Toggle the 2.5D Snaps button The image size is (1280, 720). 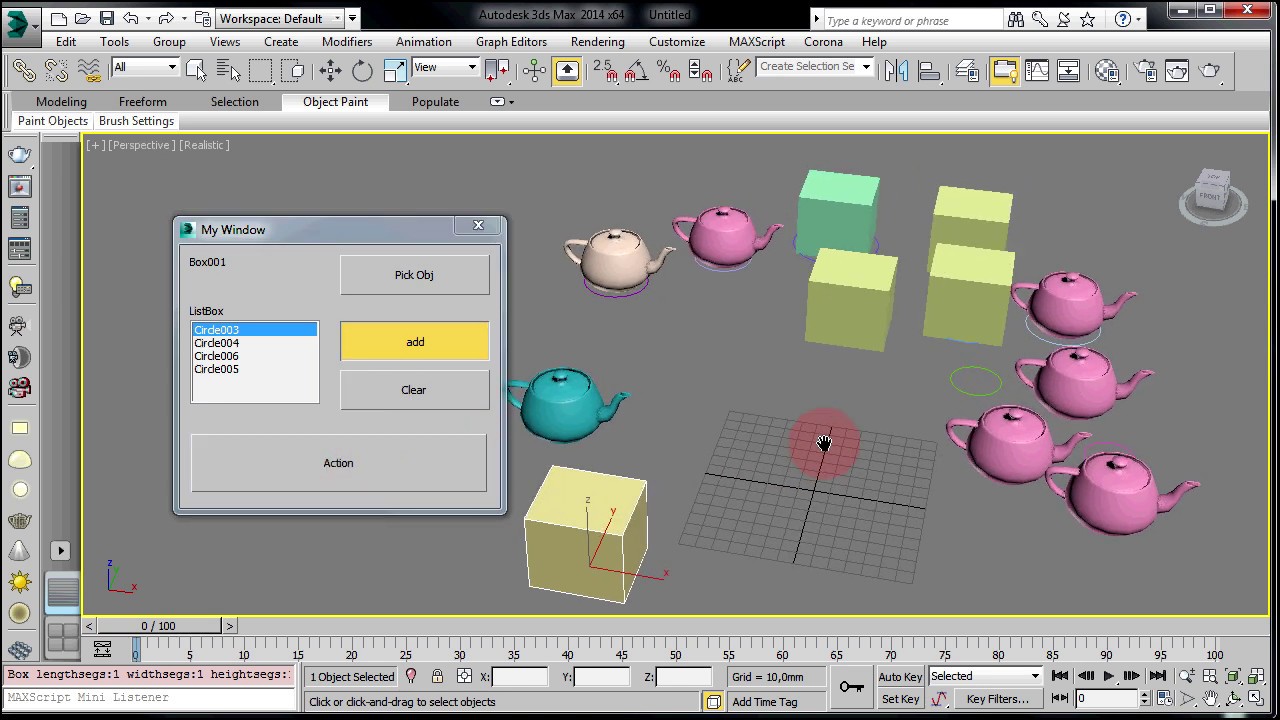(x=603, y=70)
